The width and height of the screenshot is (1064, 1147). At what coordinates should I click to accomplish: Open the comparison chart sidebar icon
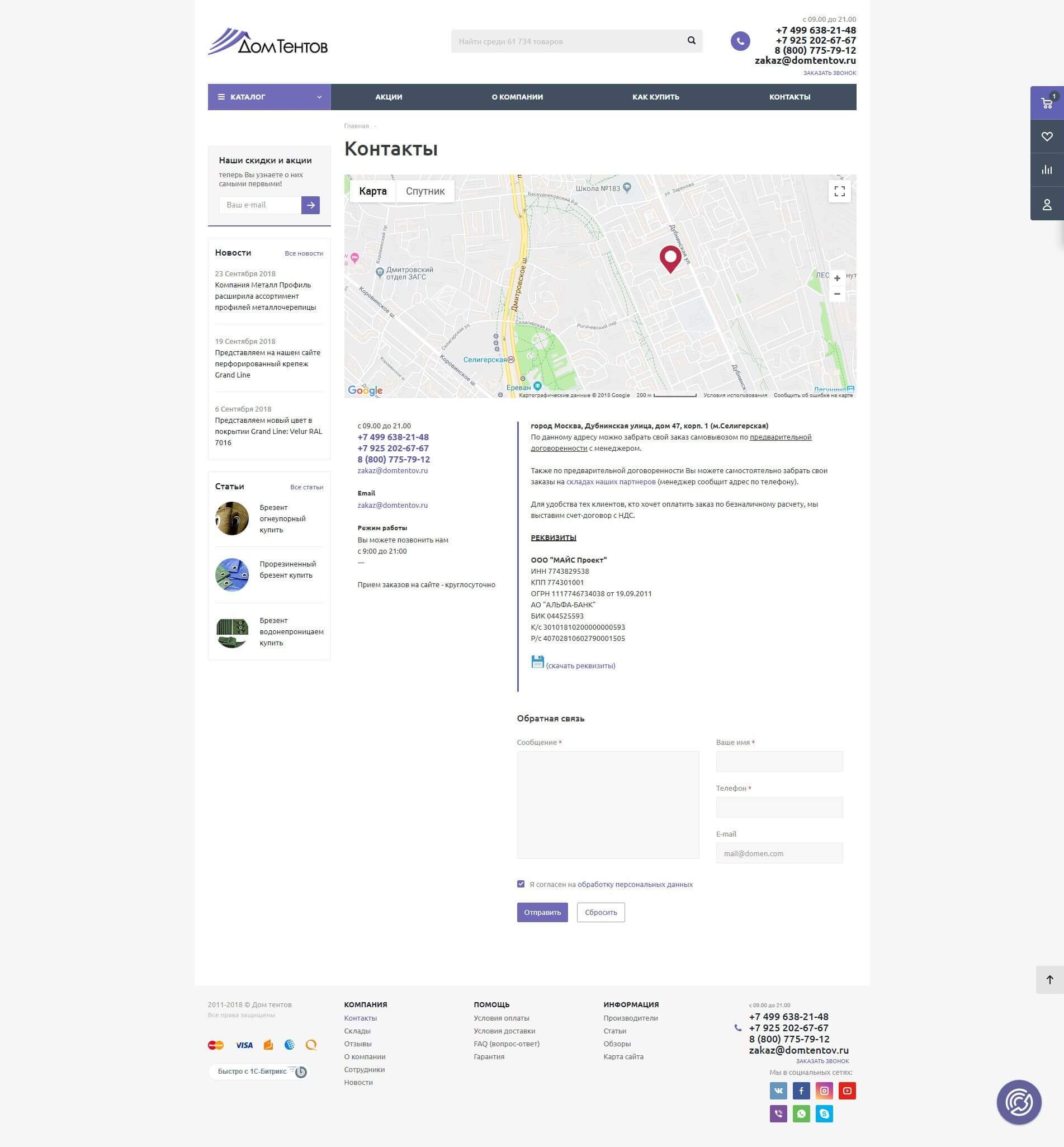[x=1046, y=170]
